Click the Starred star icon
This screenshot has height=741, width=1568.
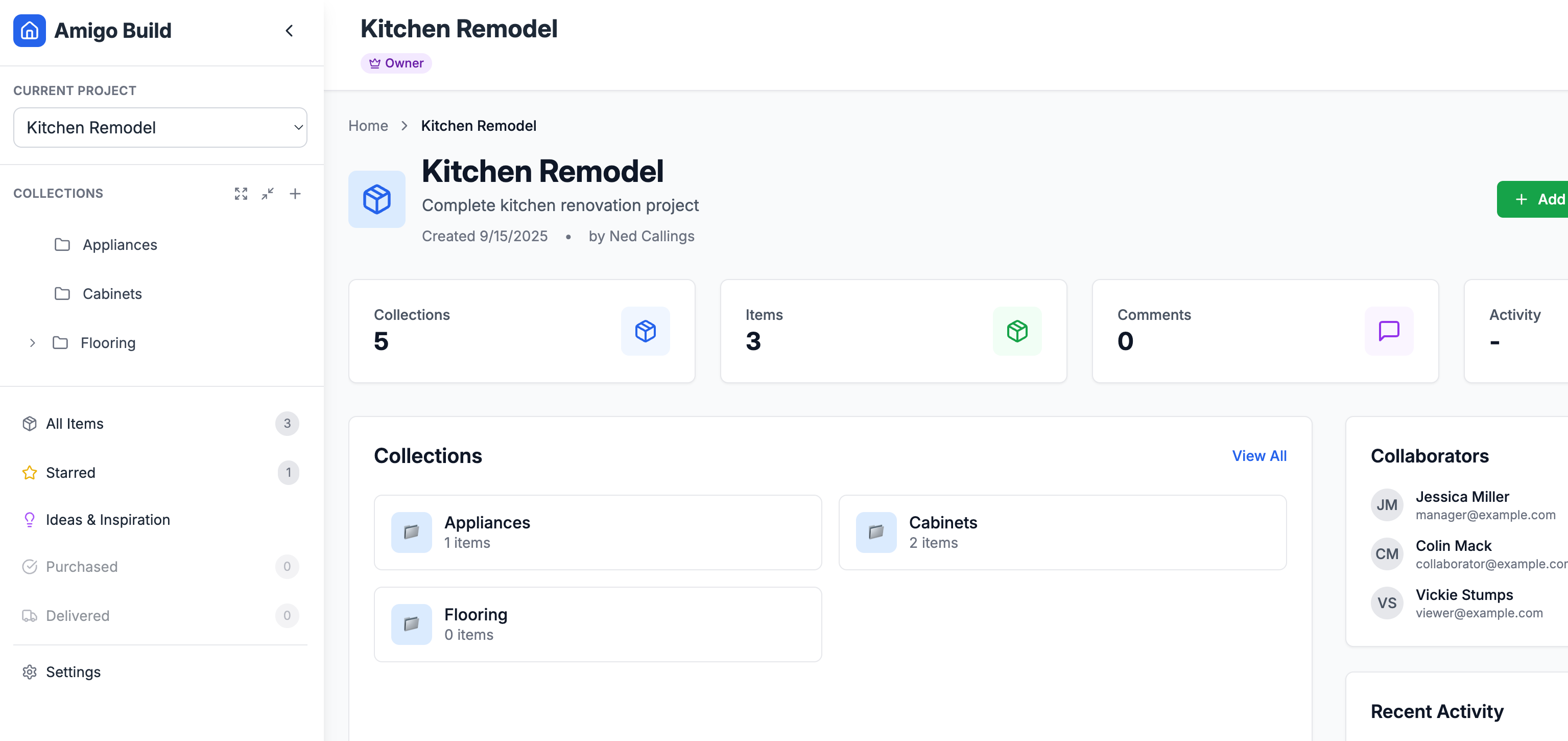tap(29, 473)
